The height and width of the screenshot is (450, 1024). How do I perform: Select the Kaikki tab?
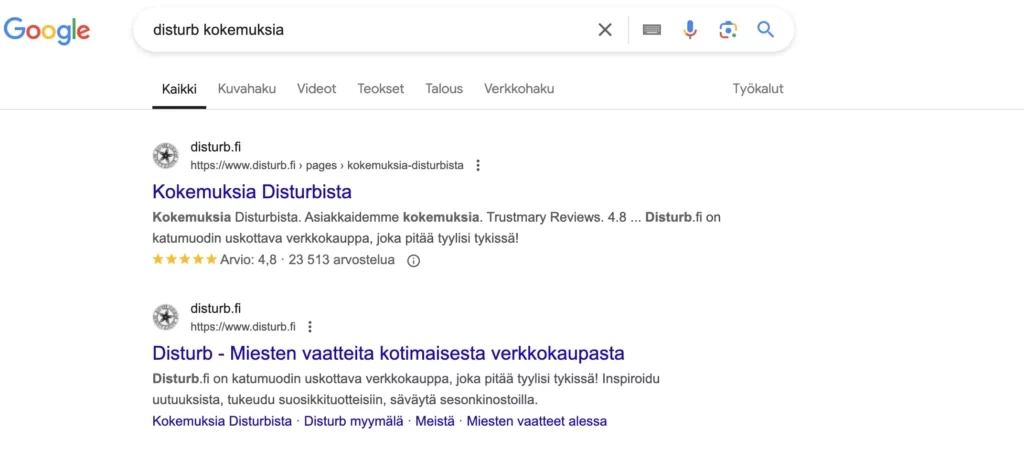[180, 89]
